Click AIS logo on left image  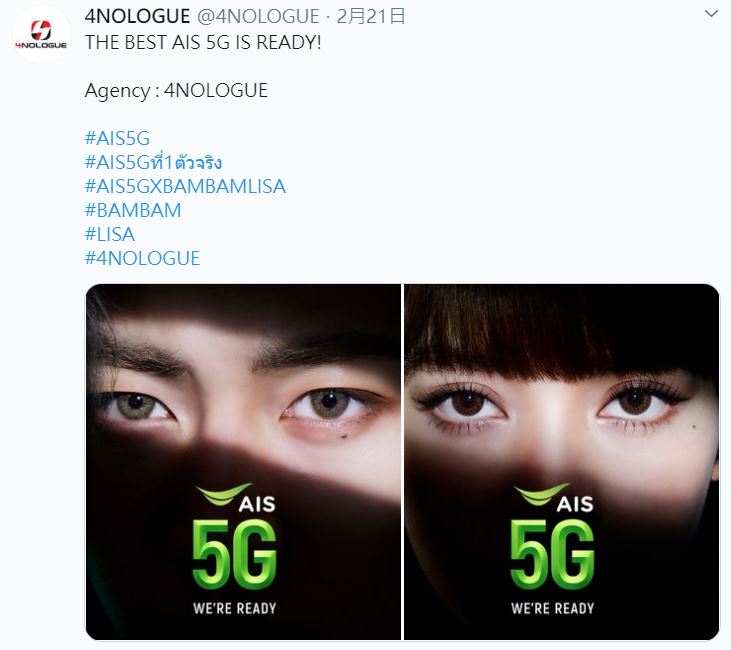click(235, 498)
